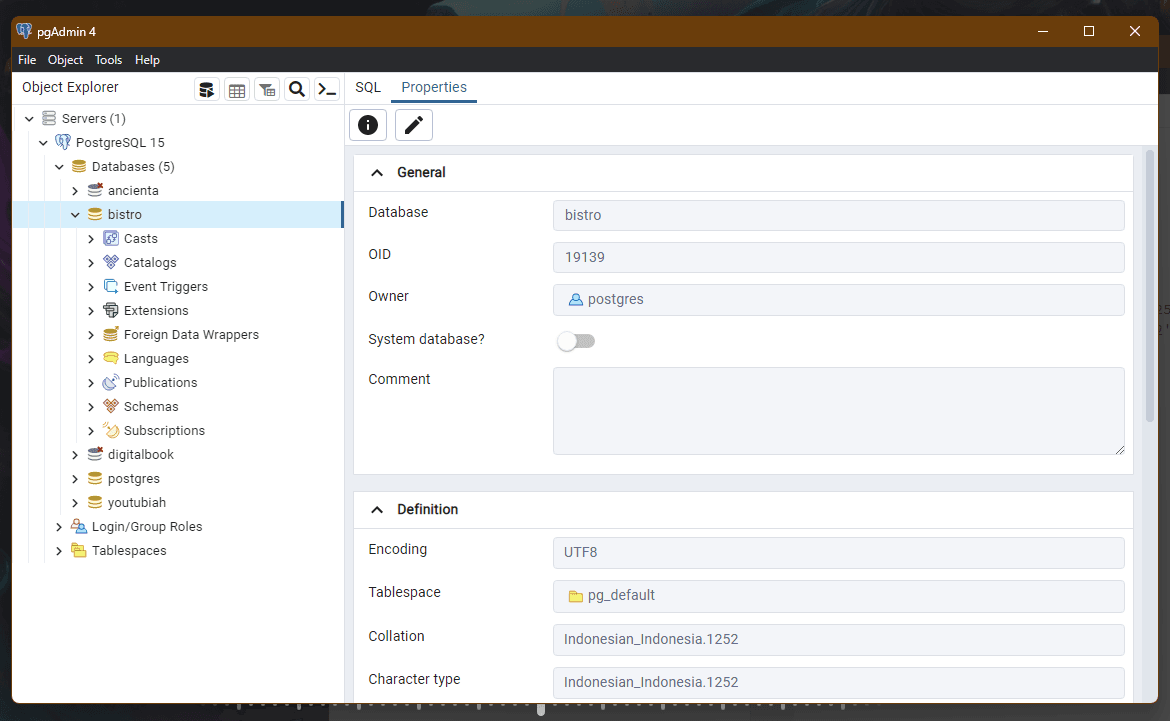Image resolution: width=1170 pixels, height=721 pixels.
Task: Expand the ancienta database node
Action: pyautogui.click(x=75, y=191)
